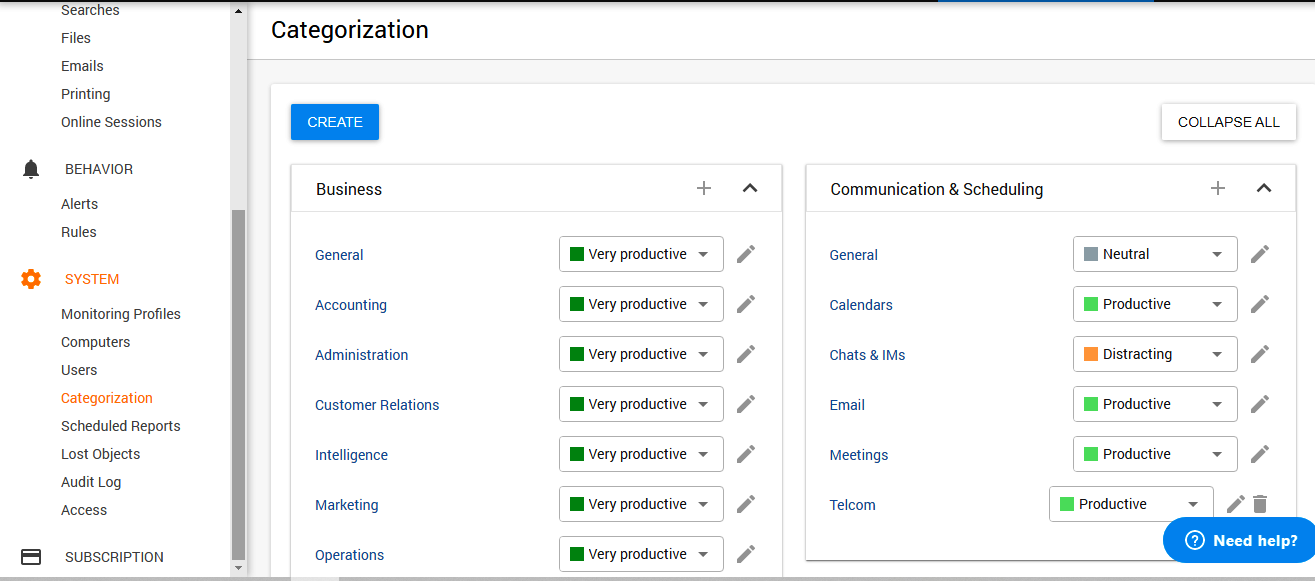Edit the Communication General pencil icon
Viewport: 1315px width, 581px height.
(1260, 254)
